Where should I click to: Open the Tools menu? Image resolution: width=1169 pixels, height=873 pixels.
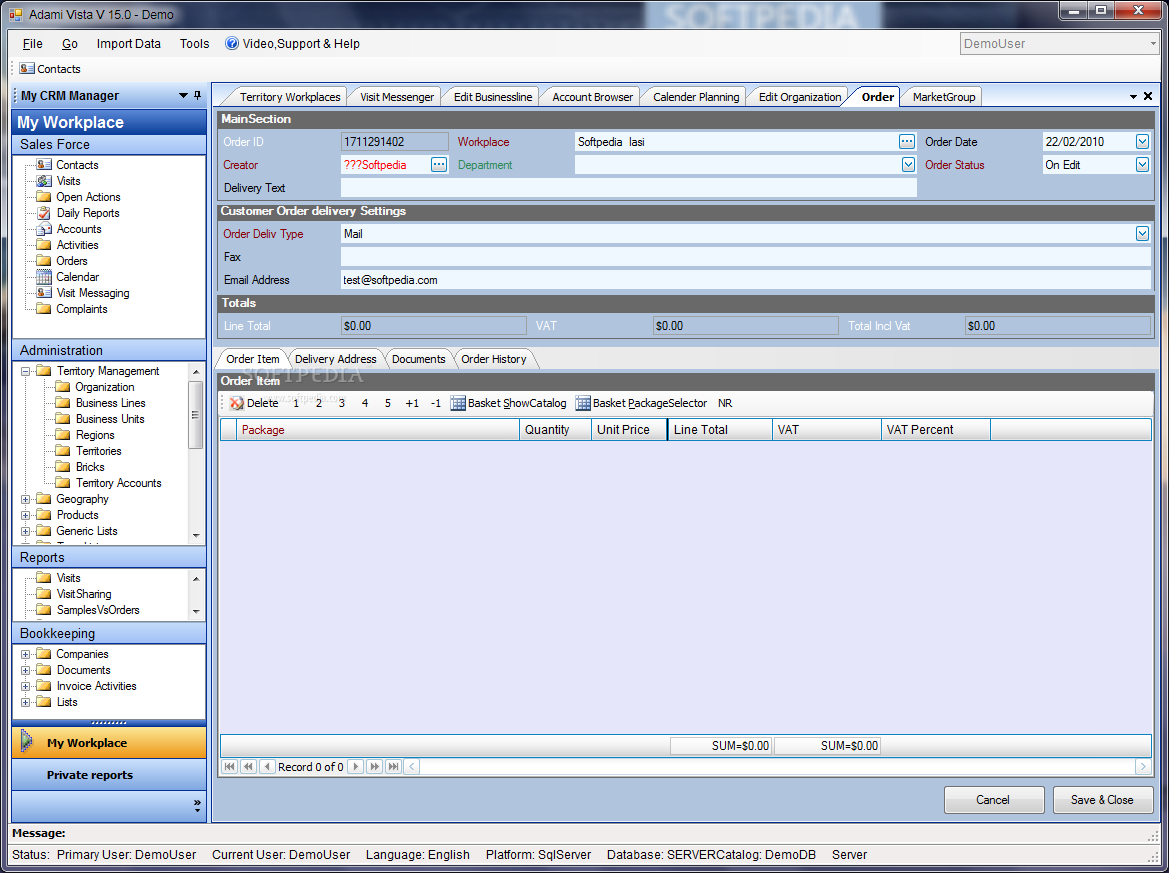coord(194,44)
